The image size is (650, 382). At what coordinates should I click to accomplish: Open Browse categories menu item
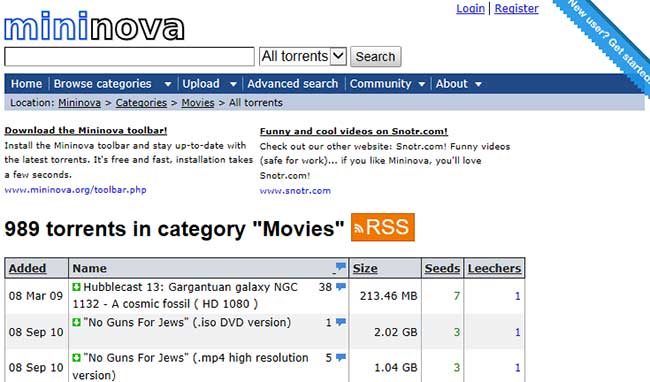point(102,84)
